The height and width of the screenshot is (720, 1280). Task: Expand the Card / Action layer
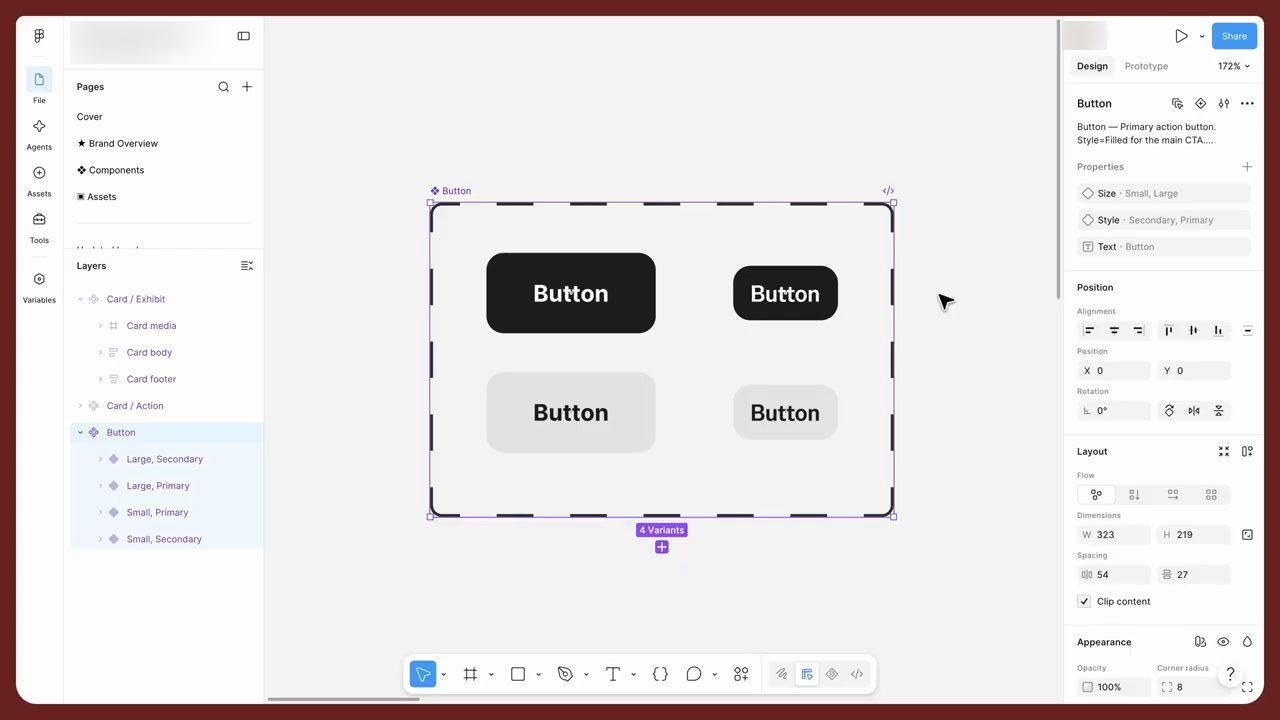click(81, 406)
